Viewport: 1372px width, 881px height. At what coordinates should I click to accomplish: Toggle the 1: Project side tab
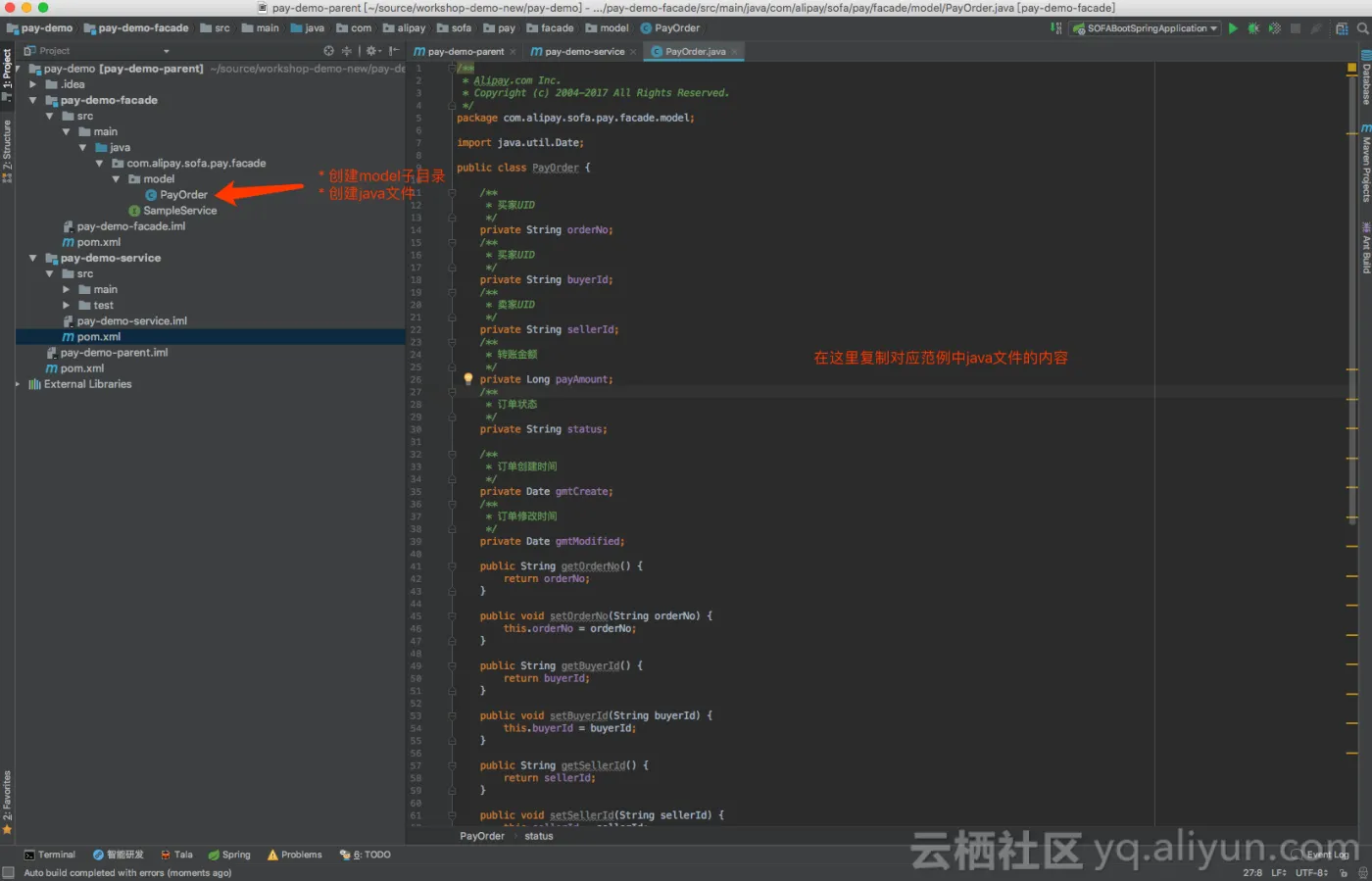click(x=7, y=75)
